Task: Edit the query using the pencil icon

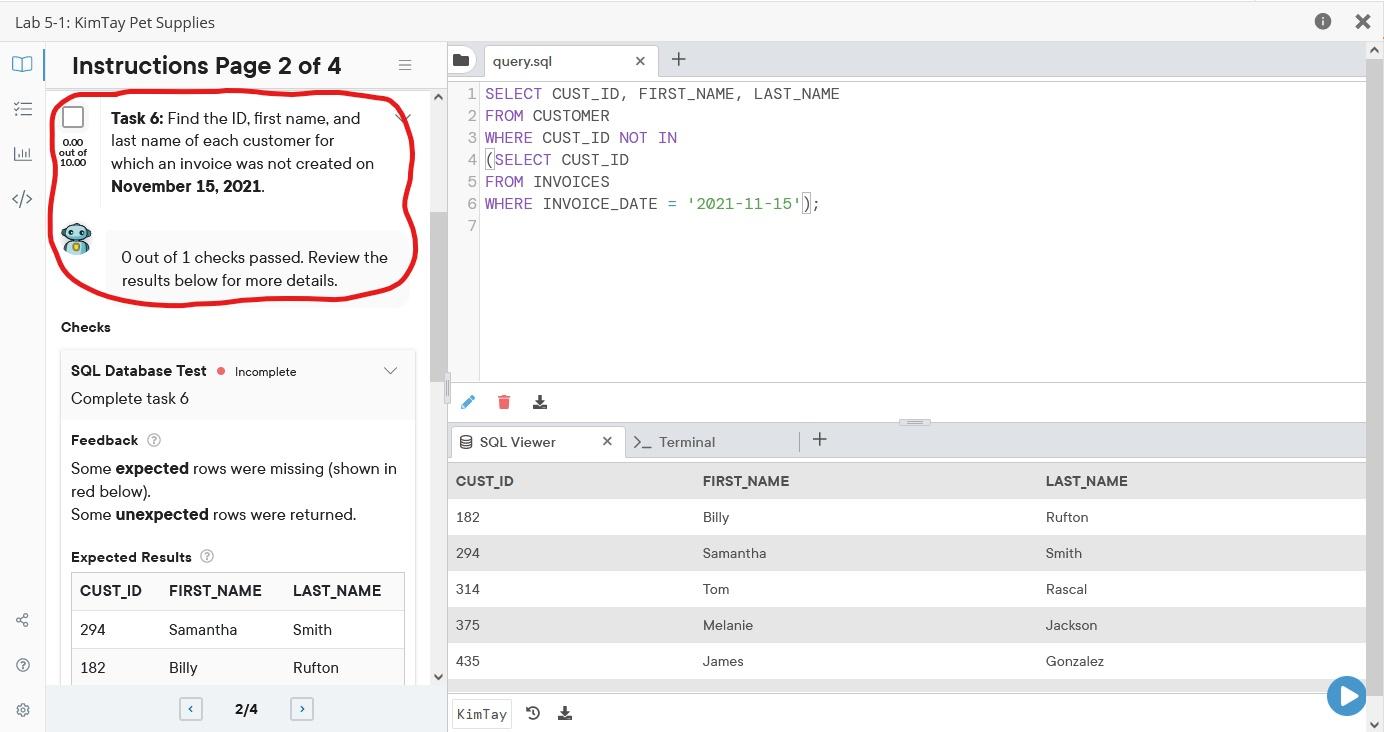Action: pyautogui.click(x=468, y=401)
